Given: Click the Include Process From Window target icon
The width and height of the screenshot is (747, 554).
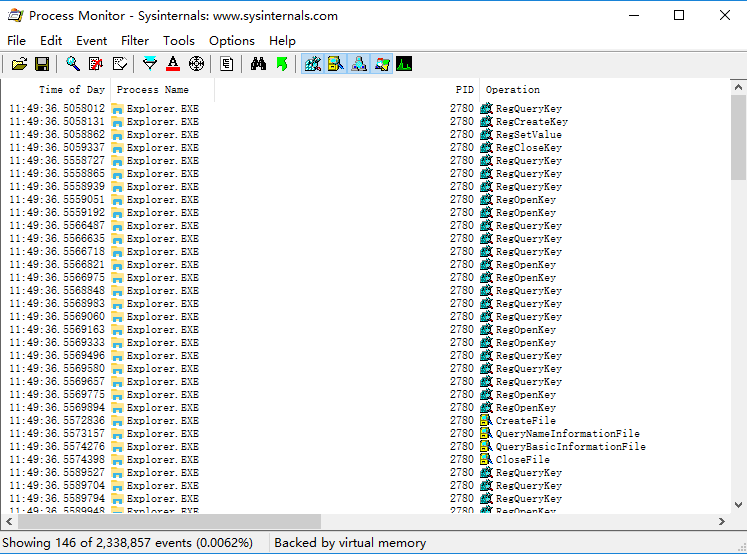Looking at the screenshot, I should click(196, 64).
